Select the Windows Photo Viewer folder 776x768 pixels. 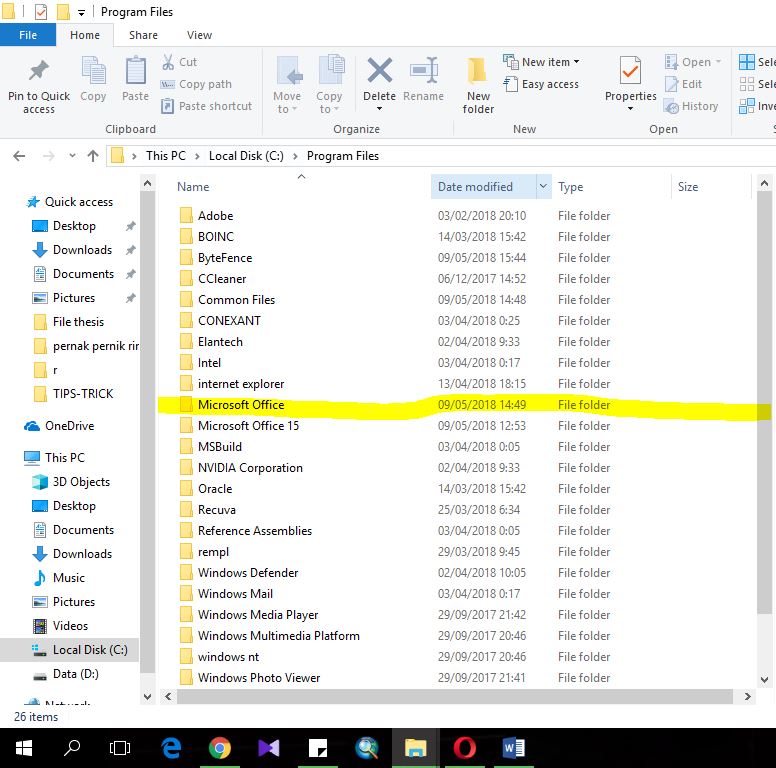coord(259,677)
